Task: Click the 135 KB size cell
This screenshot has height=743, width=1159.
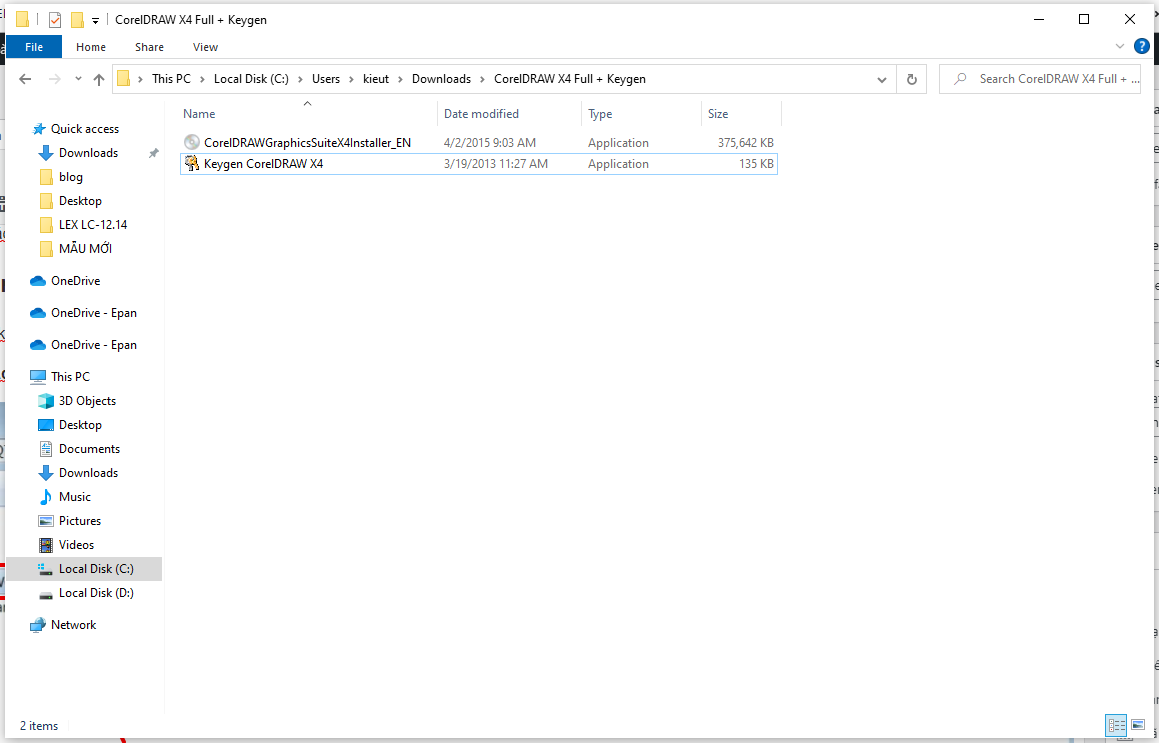Action: (x=756, y=164)
